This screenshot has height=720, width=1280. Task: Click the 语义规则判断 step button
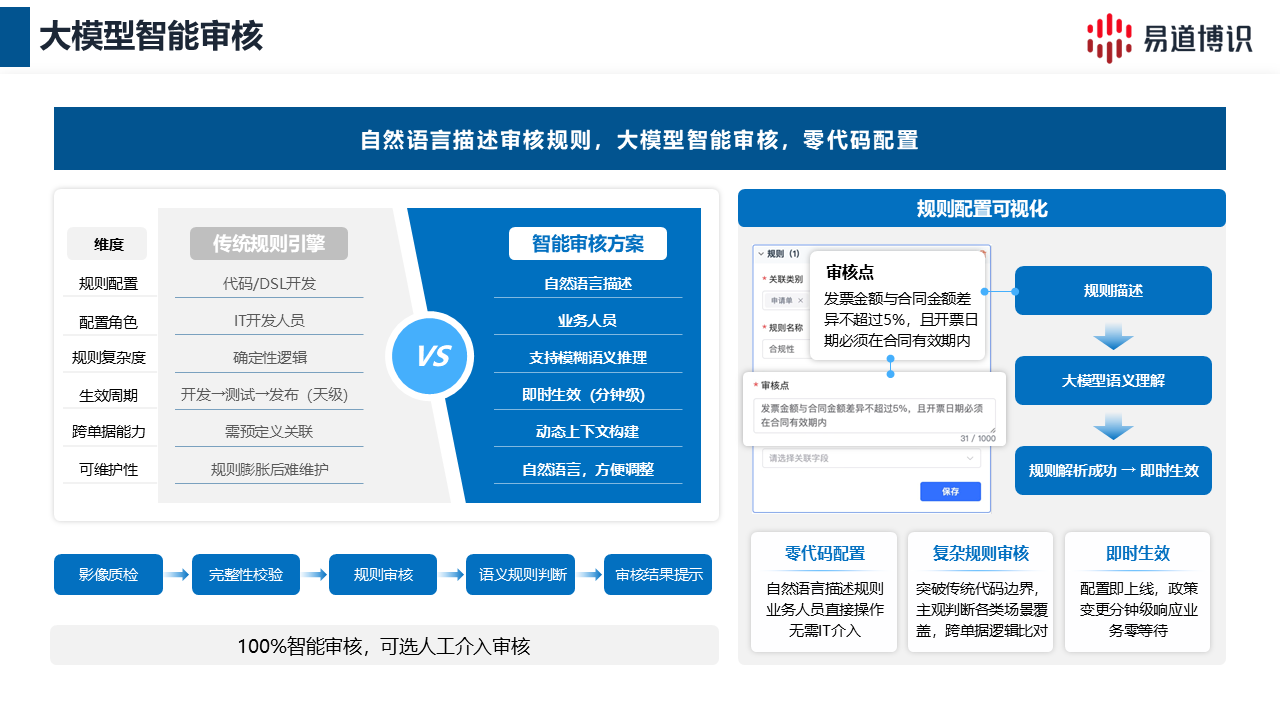pos(520,575)
